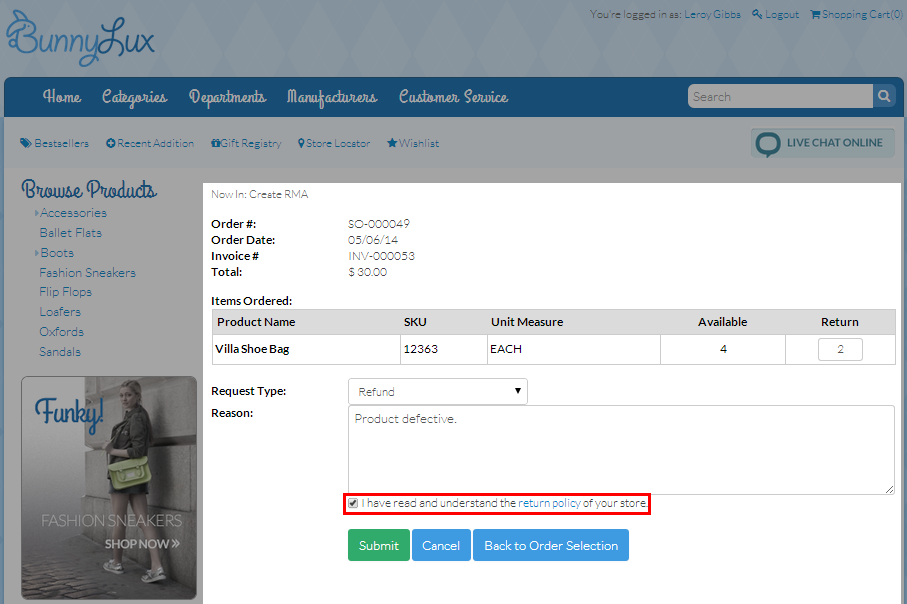Open Recent Addition plus icon link
The height and width of the screenshot is (604, 907).
[111, 144]
